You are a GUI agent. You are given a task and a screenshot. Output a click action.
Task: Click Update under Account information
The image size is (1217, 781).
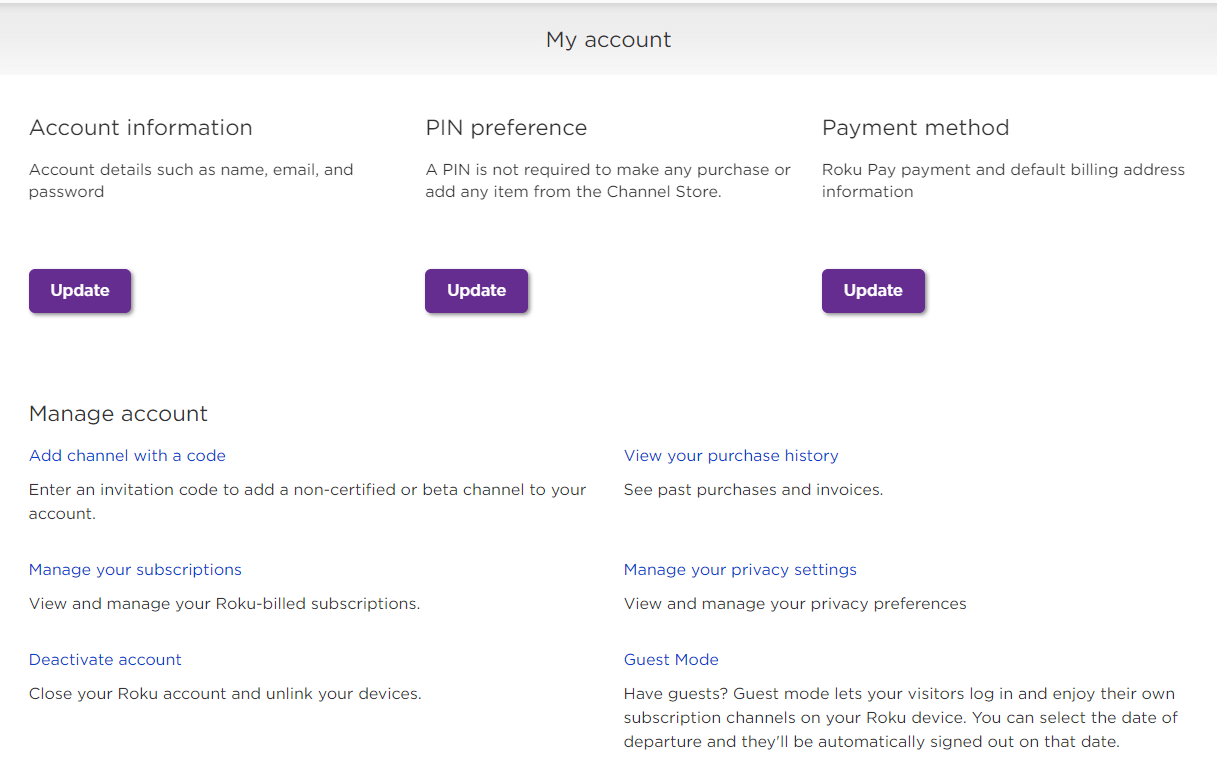80,291
